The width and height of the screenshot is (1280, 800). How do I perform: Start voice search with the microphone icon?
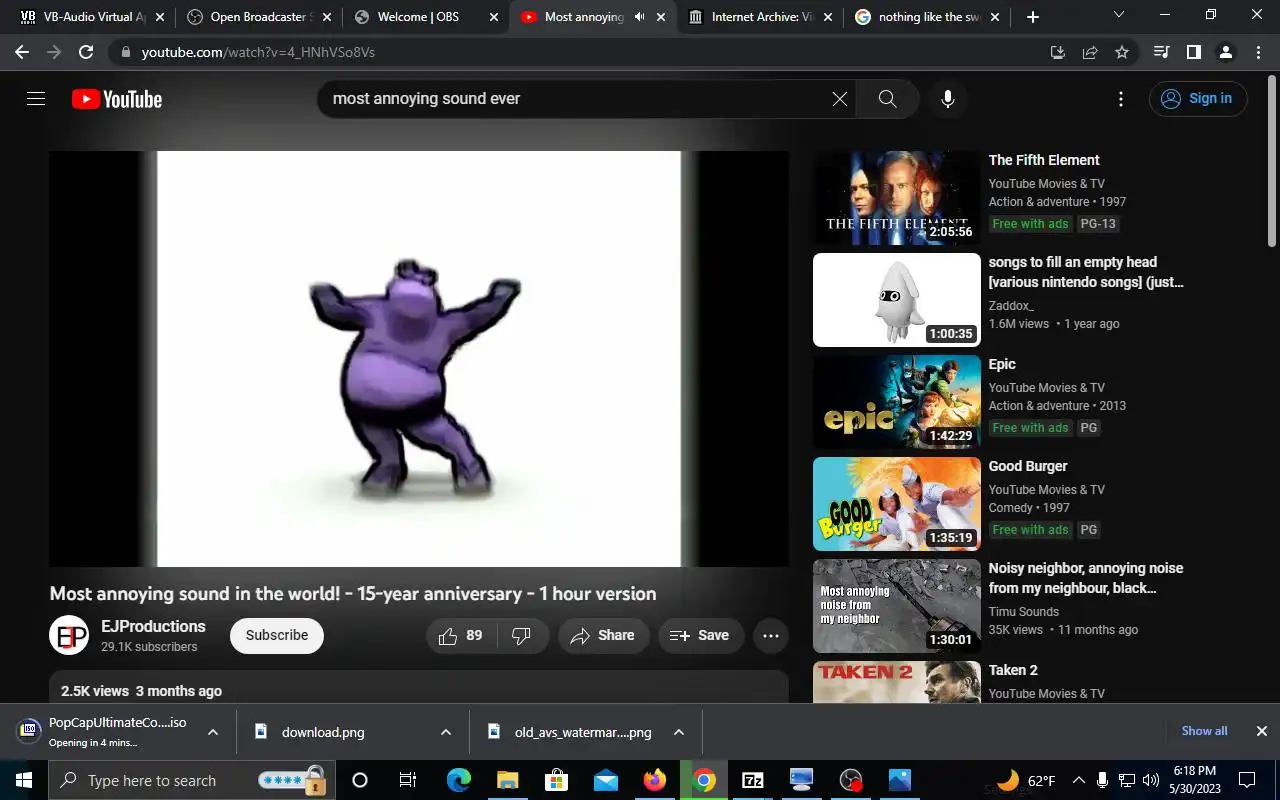click(948, 98)
